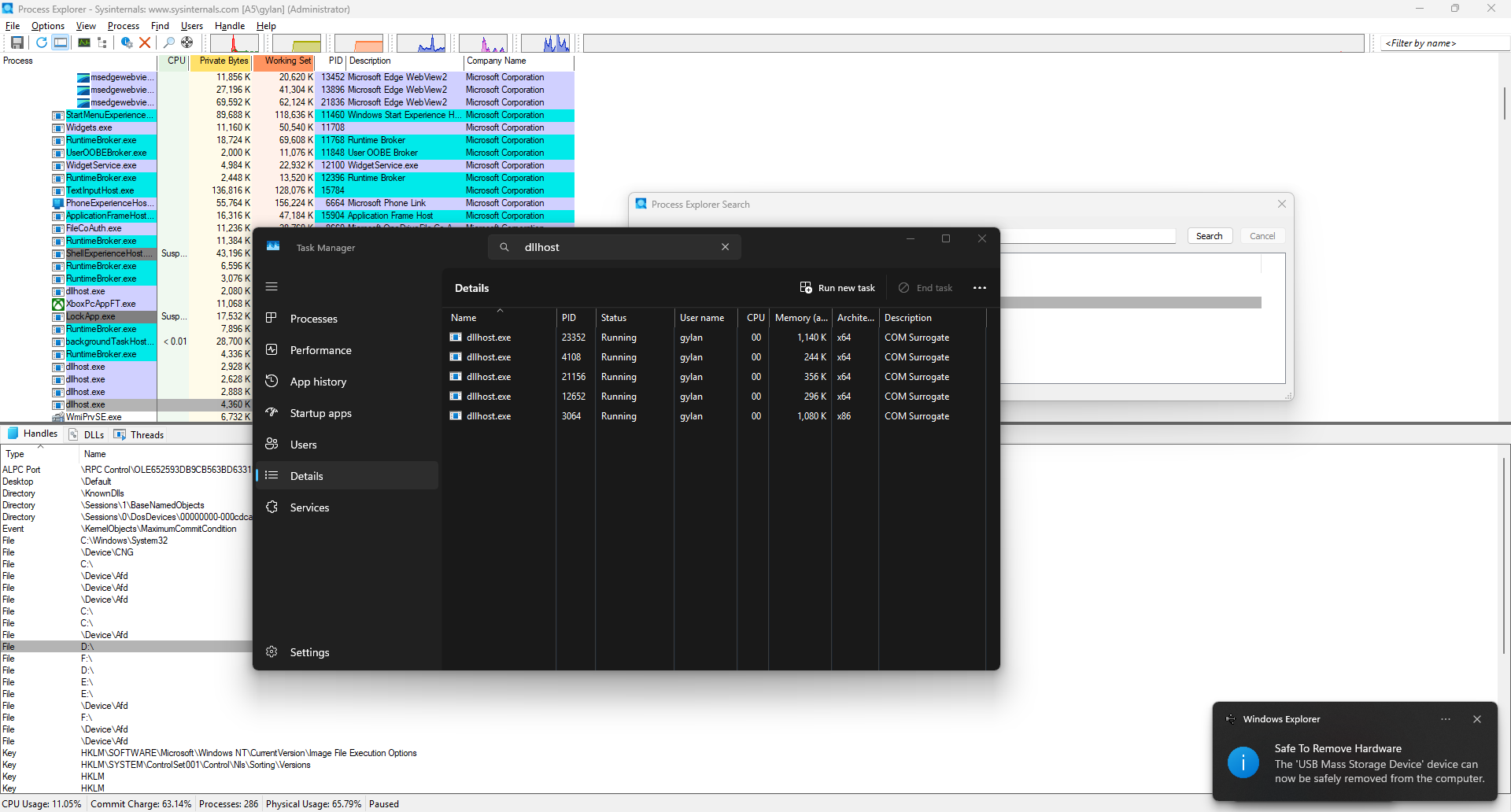The height and width of the screenshot is (812, 1511).
Task: Click the Refresh Now toolbar icon
Action: point(41,42)
